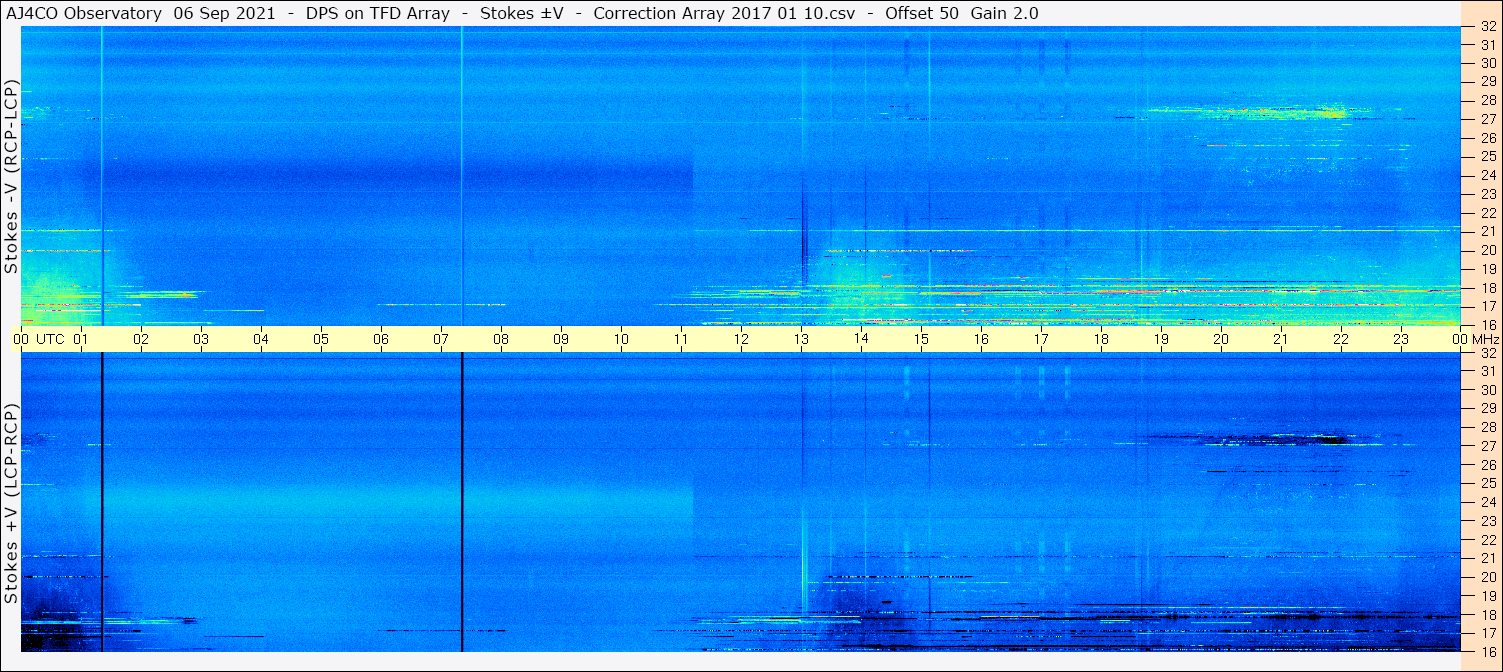Screen dimensions: 1503x672
Task: Select the 21 MHz label of the Stokes +V panel
Action: coord(1488,558)
